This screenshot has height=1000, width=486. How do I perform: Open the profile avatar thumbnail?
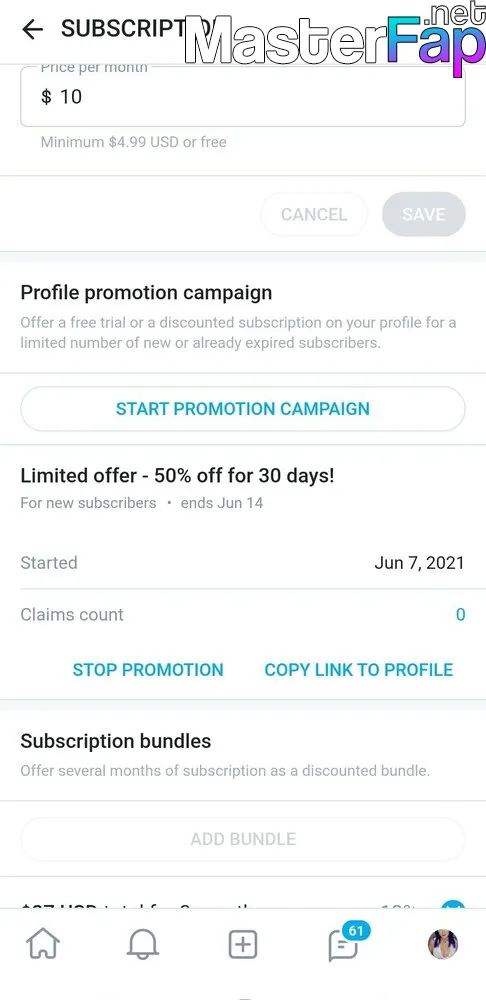tap(443, 944)
